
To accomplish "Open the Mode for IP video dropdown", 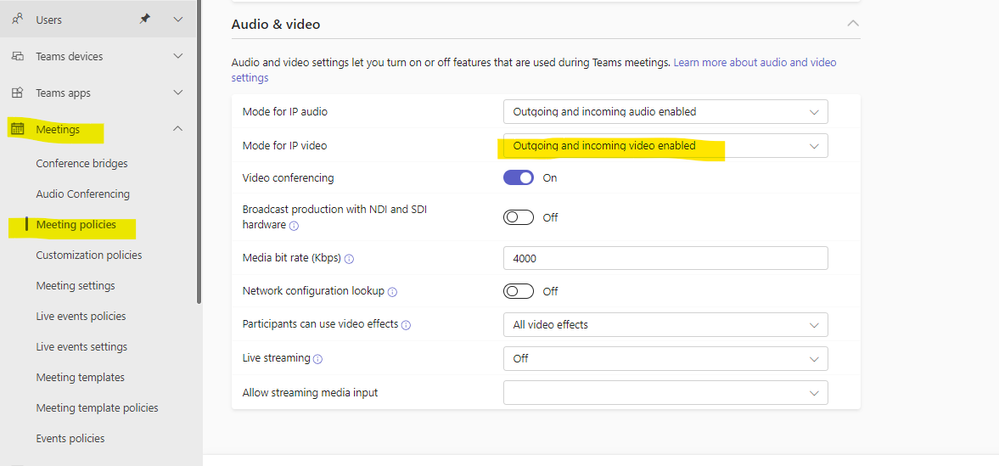I will tap(665, 145).
